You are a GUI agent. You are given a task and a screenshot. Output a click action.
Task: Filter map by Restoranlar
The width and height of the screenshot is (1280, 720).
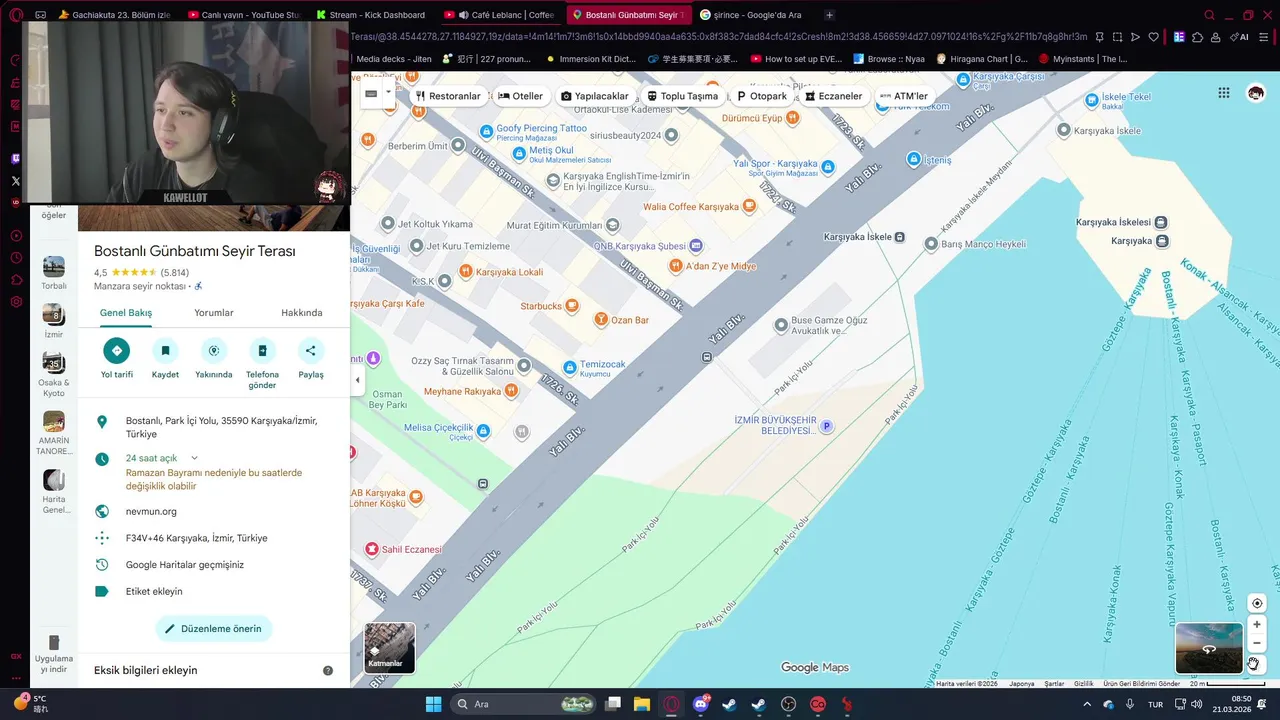pos(449,96)
